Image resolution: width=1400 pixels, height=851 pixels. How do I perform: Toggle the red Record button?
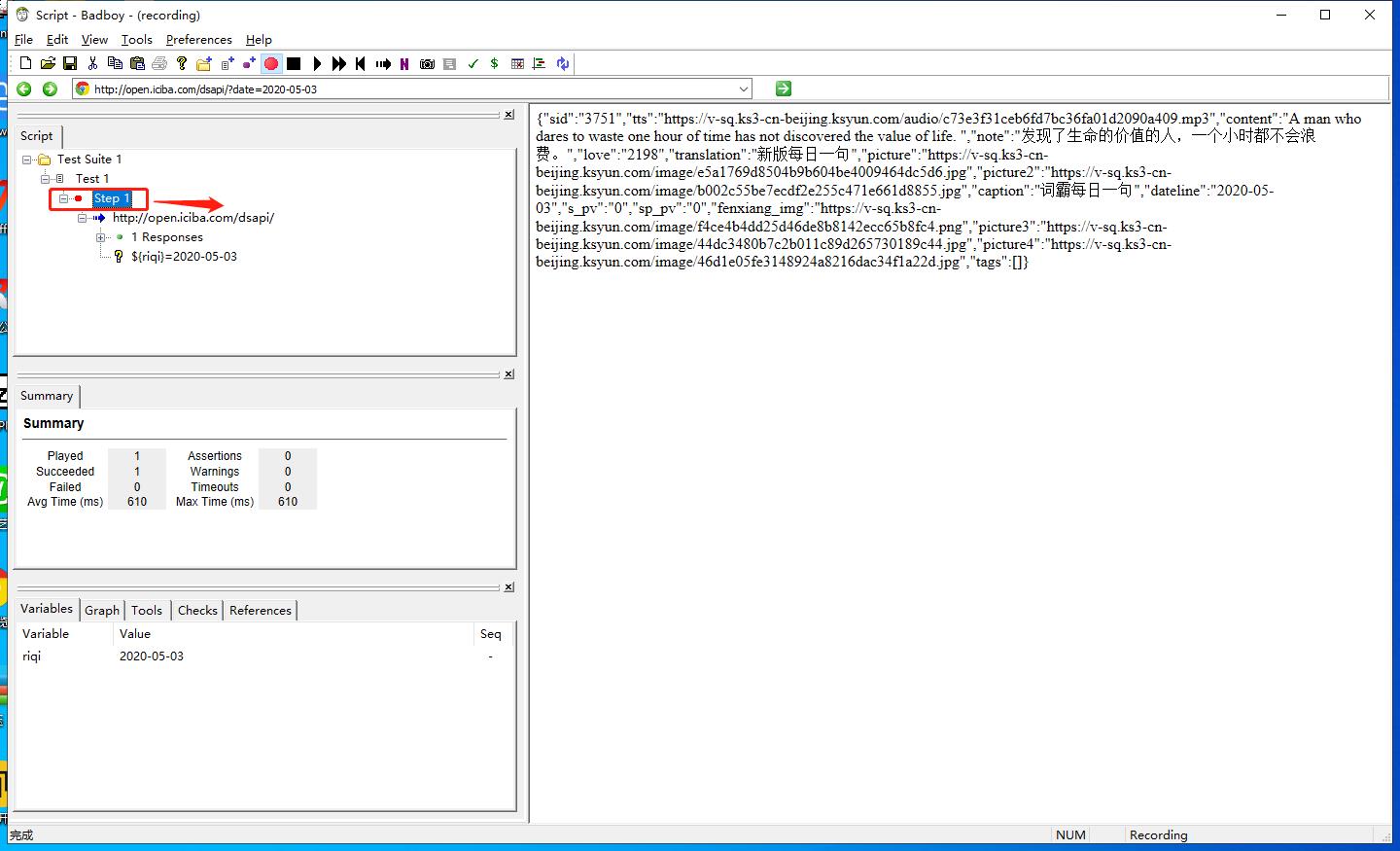tap(271, 63)
